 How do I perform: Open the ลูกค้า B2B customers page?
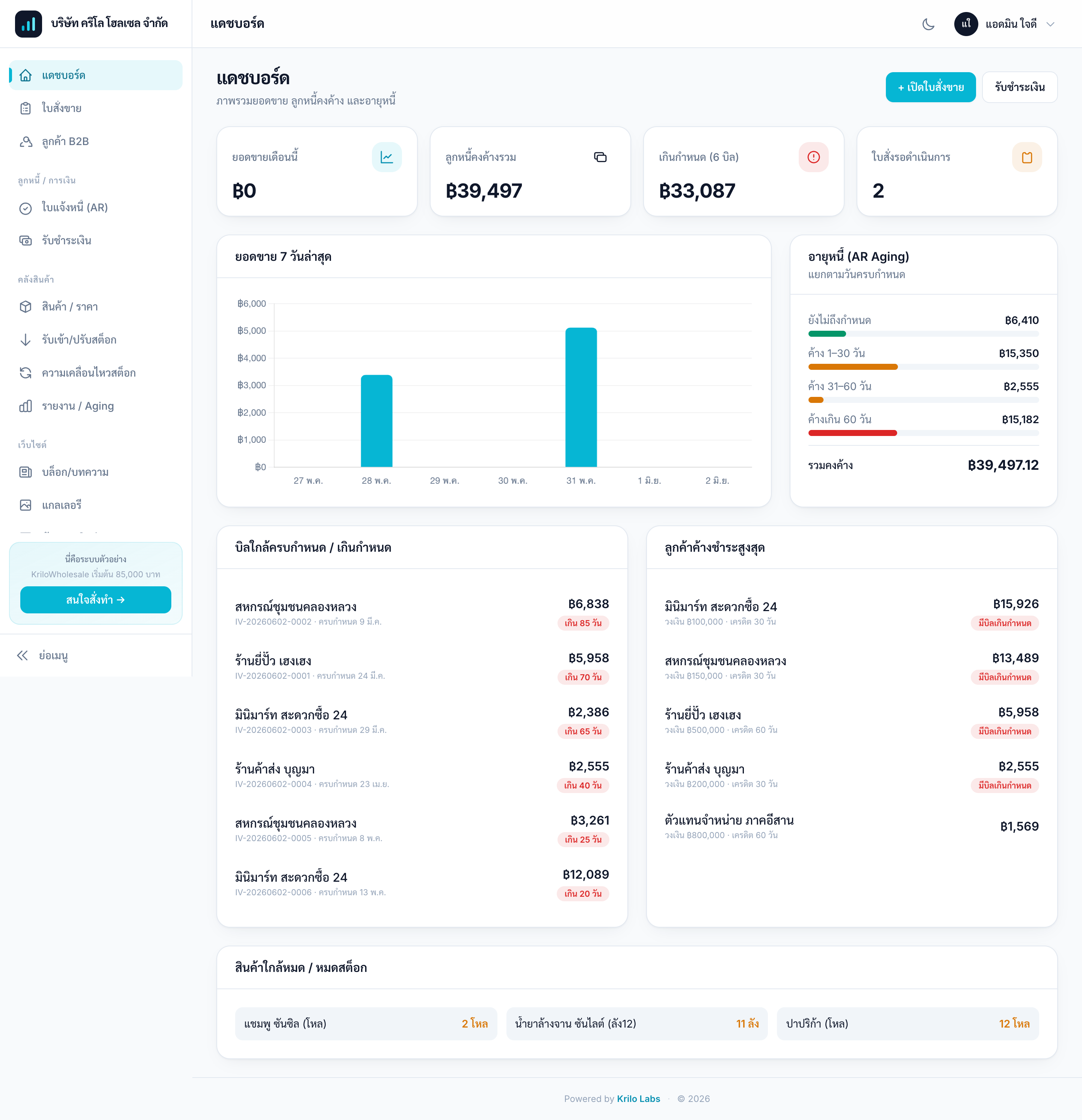pyautogui.click(x=96, y=141)
